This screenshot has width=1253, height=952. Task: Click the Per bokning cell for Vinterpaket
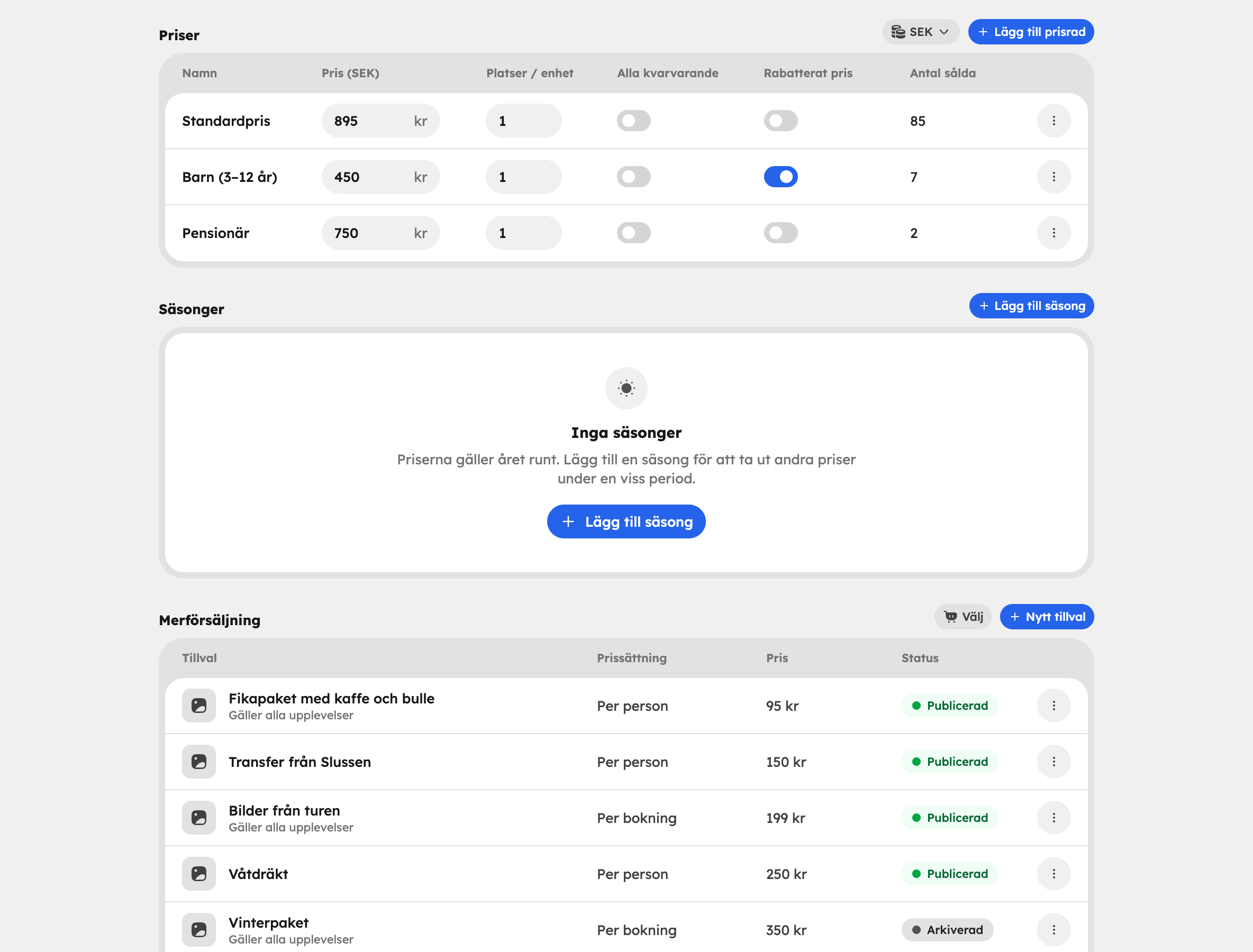click(x=636, y=930)
